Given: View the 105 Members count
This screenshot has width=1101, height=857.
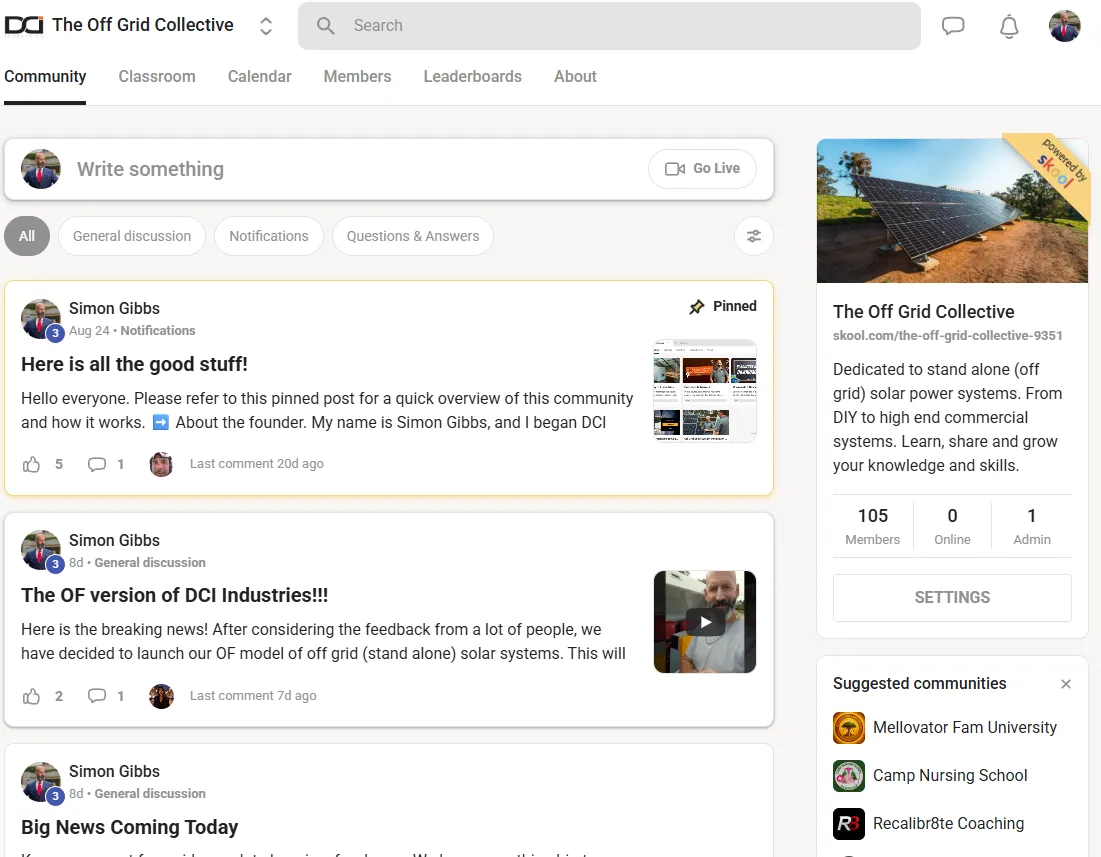Looking at the screenshot, I should click(873, 526).
